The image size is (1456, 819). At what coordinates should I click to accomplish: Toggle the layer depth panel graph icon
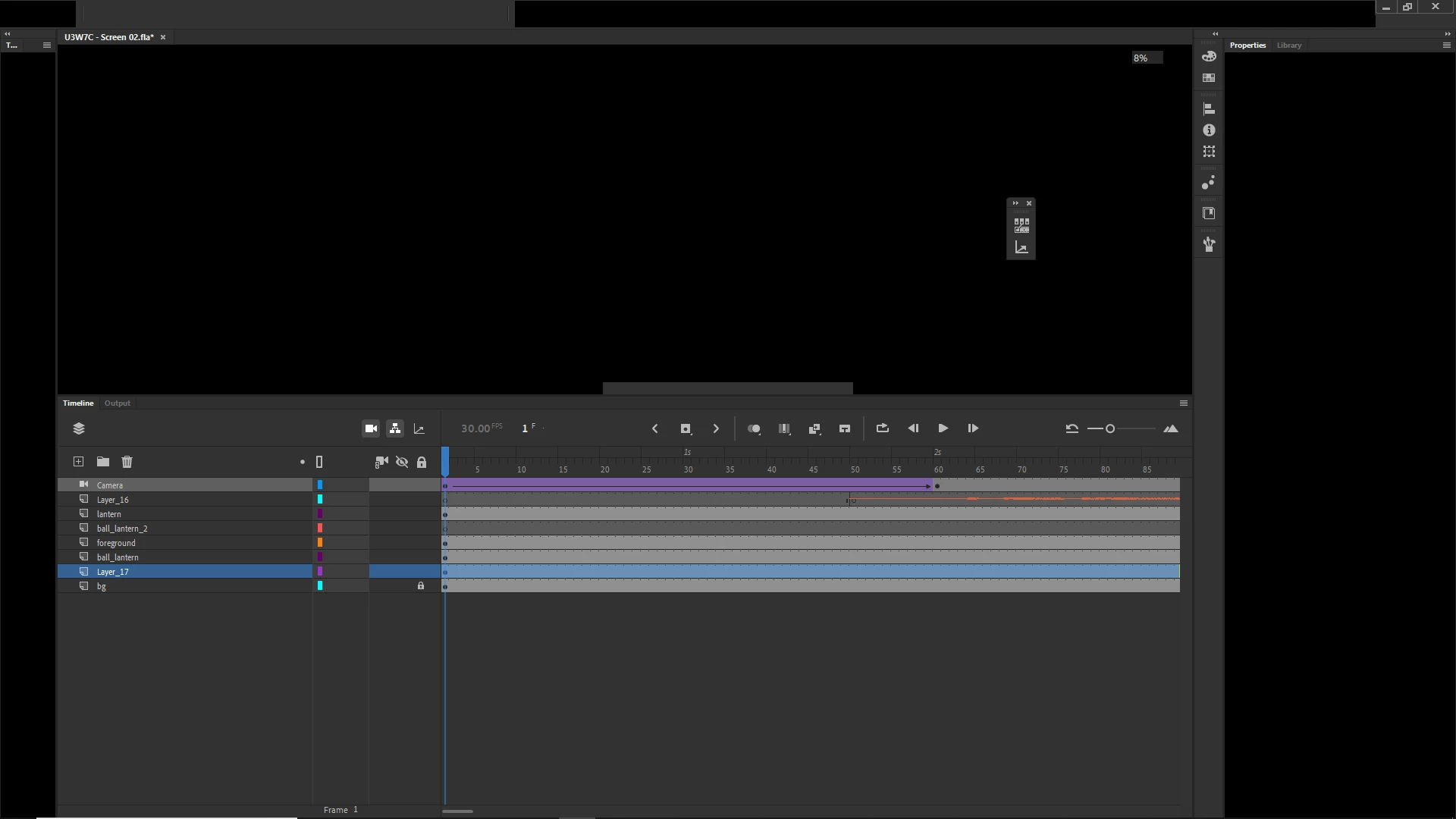coord(419,428)
